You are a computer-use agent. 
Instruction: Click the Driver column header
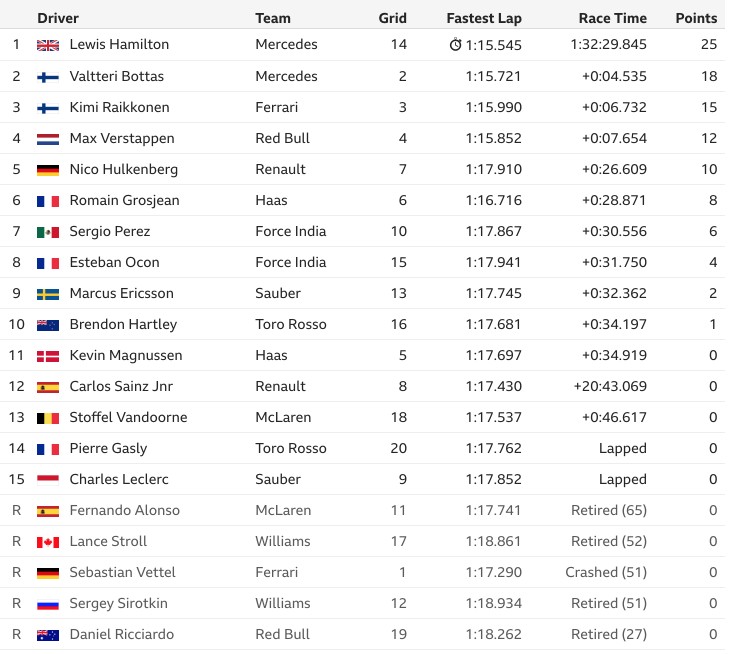(58, 18)
